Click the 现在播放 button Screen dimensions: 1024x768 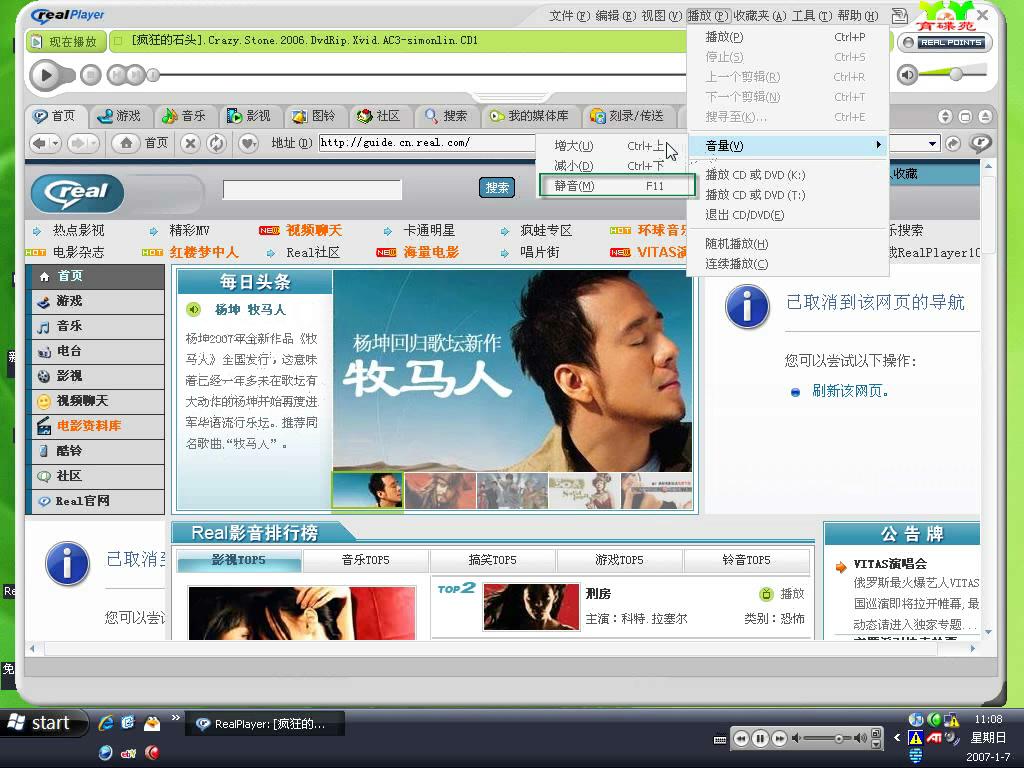(x=64, y=41)
